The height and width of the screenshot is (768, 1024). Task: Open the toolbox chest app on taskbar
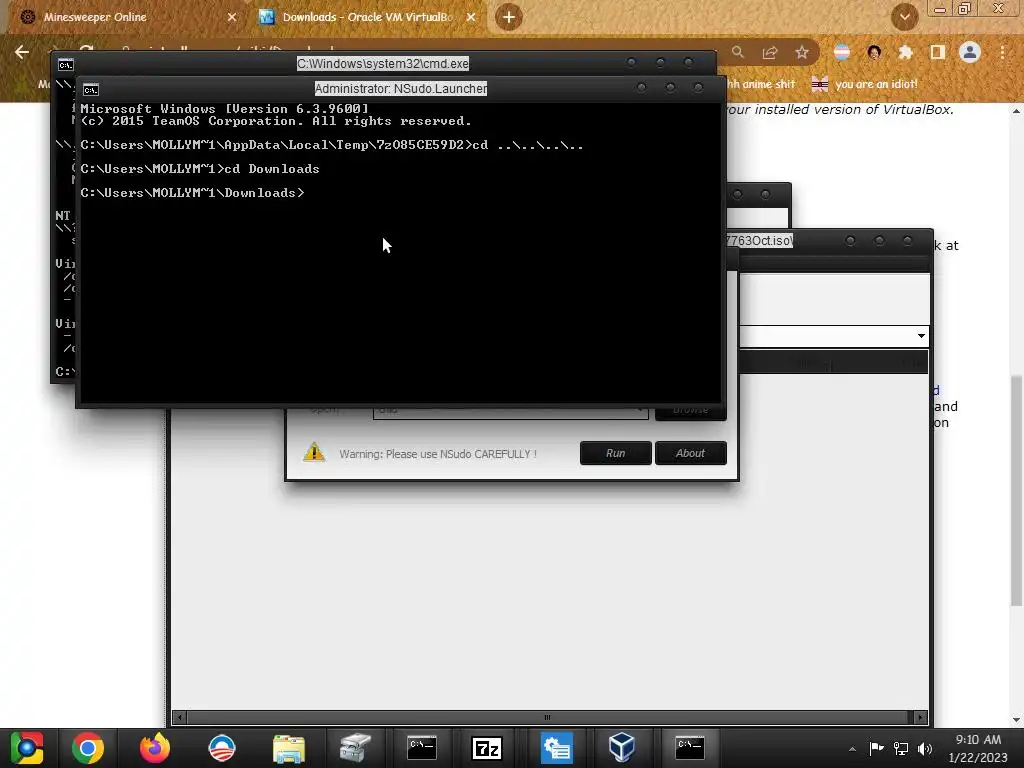tap(355, 748)
